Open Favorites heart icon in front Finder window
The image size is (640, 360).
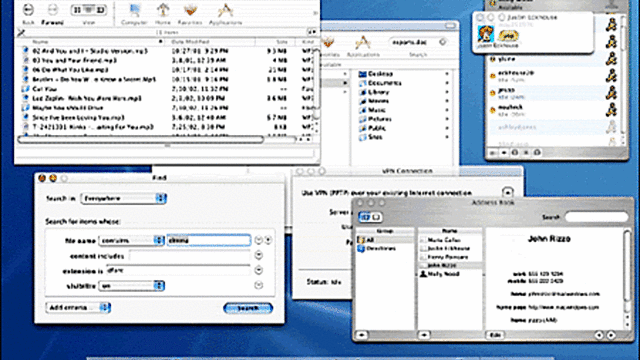tap(190, 11)
